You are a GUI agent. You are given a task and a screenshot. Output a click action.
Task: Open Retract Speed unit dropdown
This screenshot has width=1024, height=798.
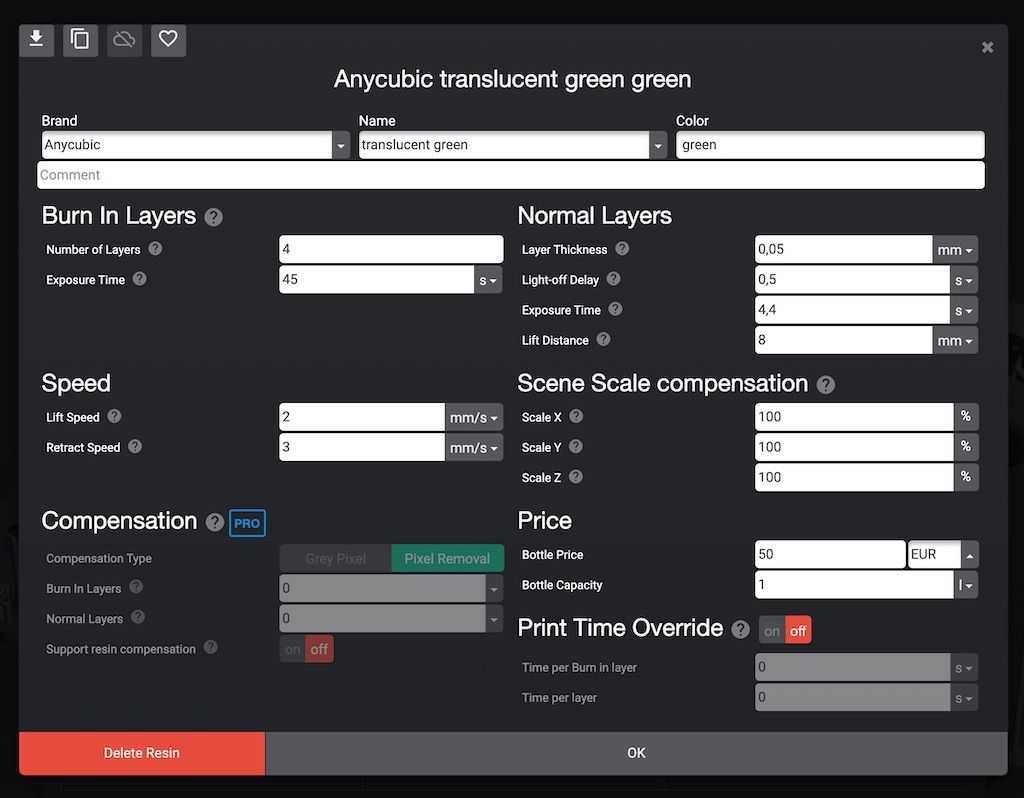click(x=474, y=447)
